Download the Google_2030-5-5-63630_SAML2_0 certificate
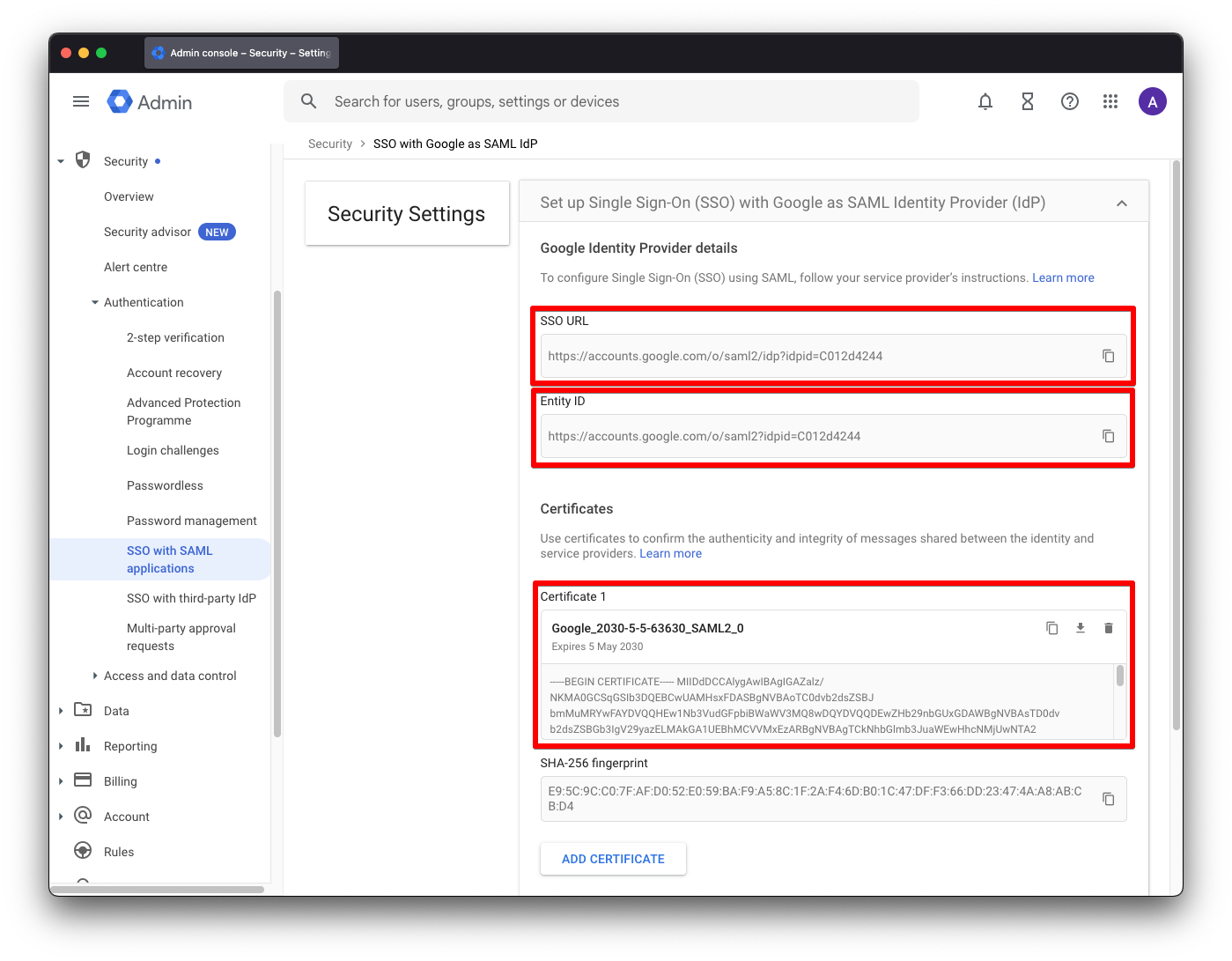1232x961 pixels. point(1080,628)
